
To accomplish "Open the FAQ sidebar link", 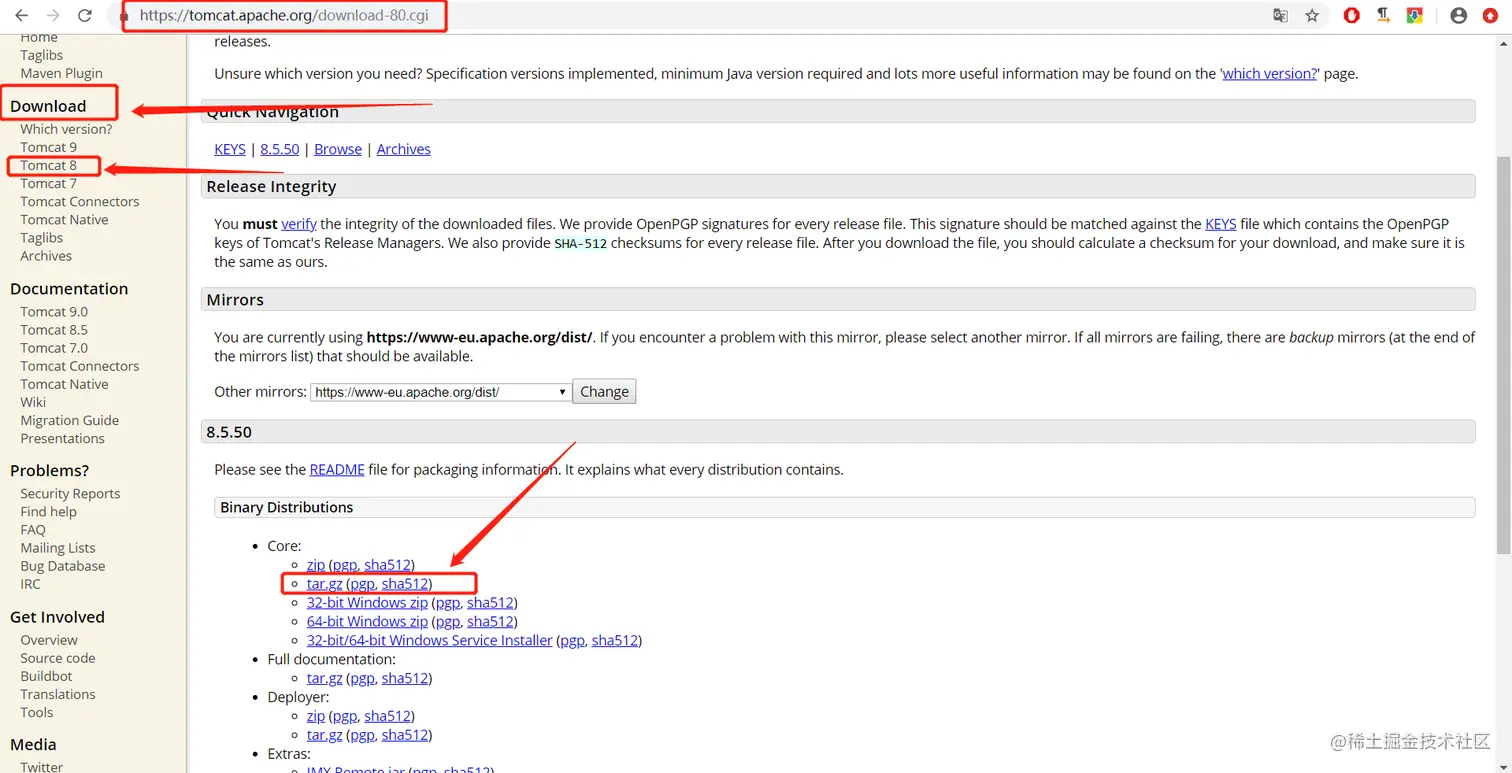I will coord(33,530).
